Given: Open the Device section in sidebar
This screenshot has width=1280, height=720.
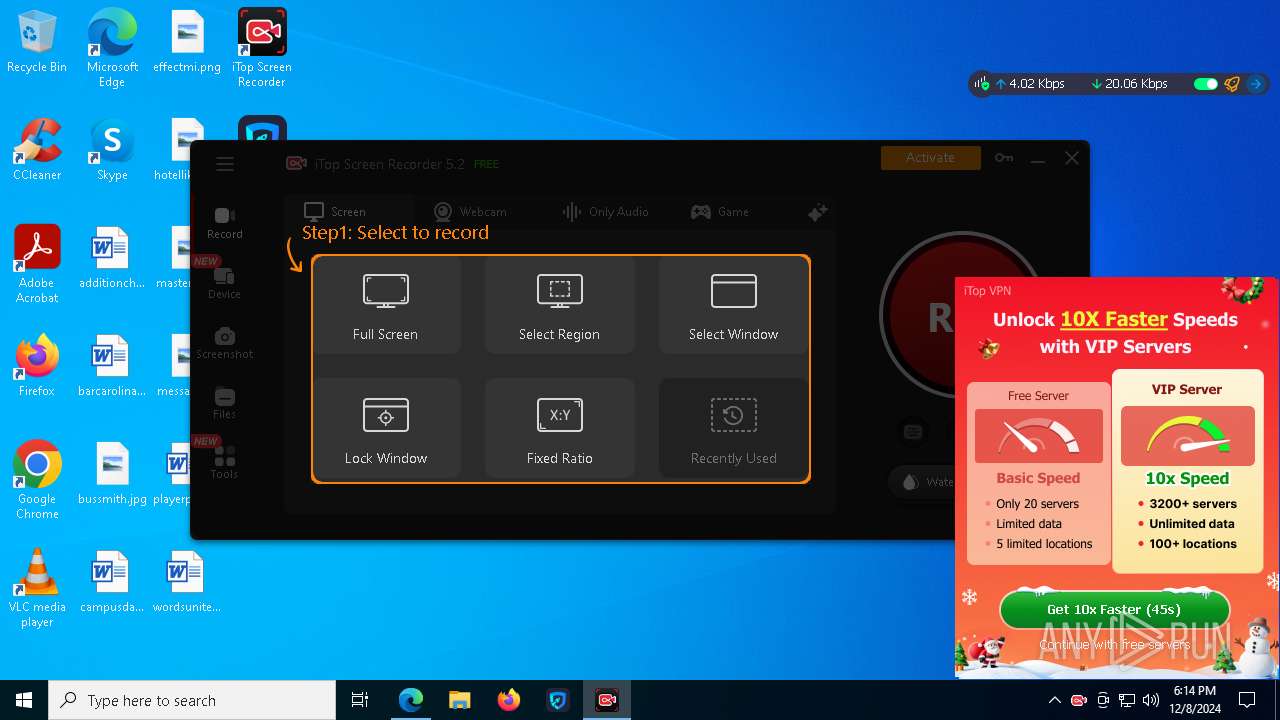Looking at the screenshot, I should [x=225, y=282].
